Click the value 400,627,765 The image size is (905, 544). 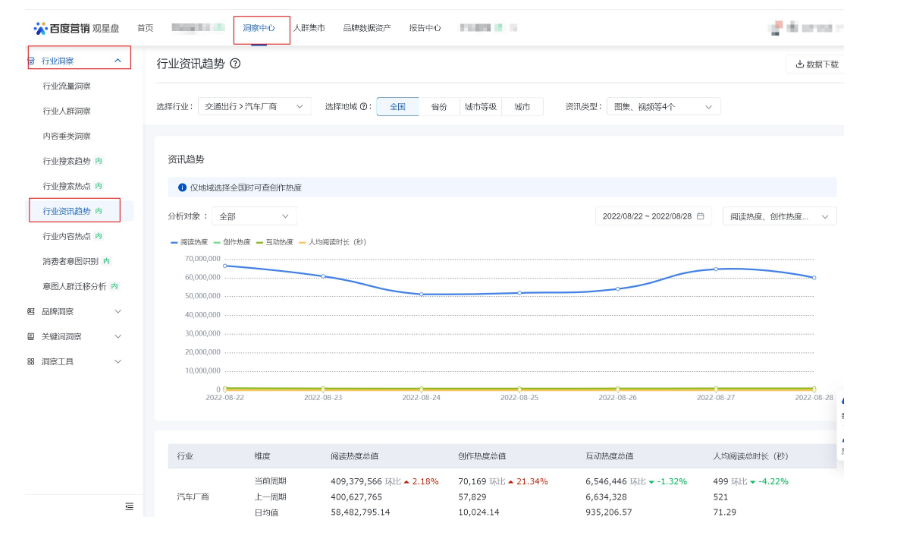coord(356,497)
